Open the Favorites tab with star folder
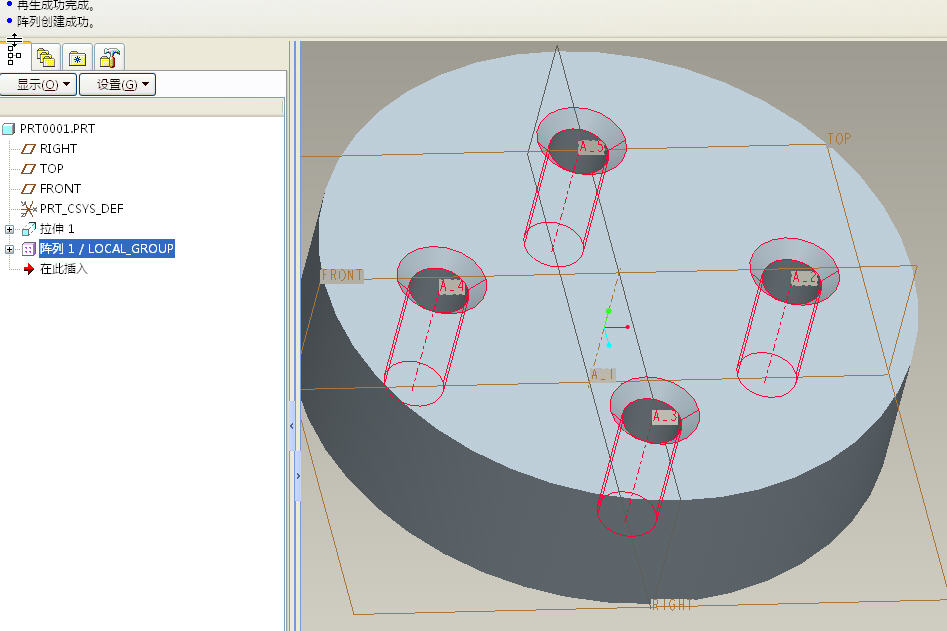The height and width of the screenshot is (631, 947). click(x=77, y=57)
